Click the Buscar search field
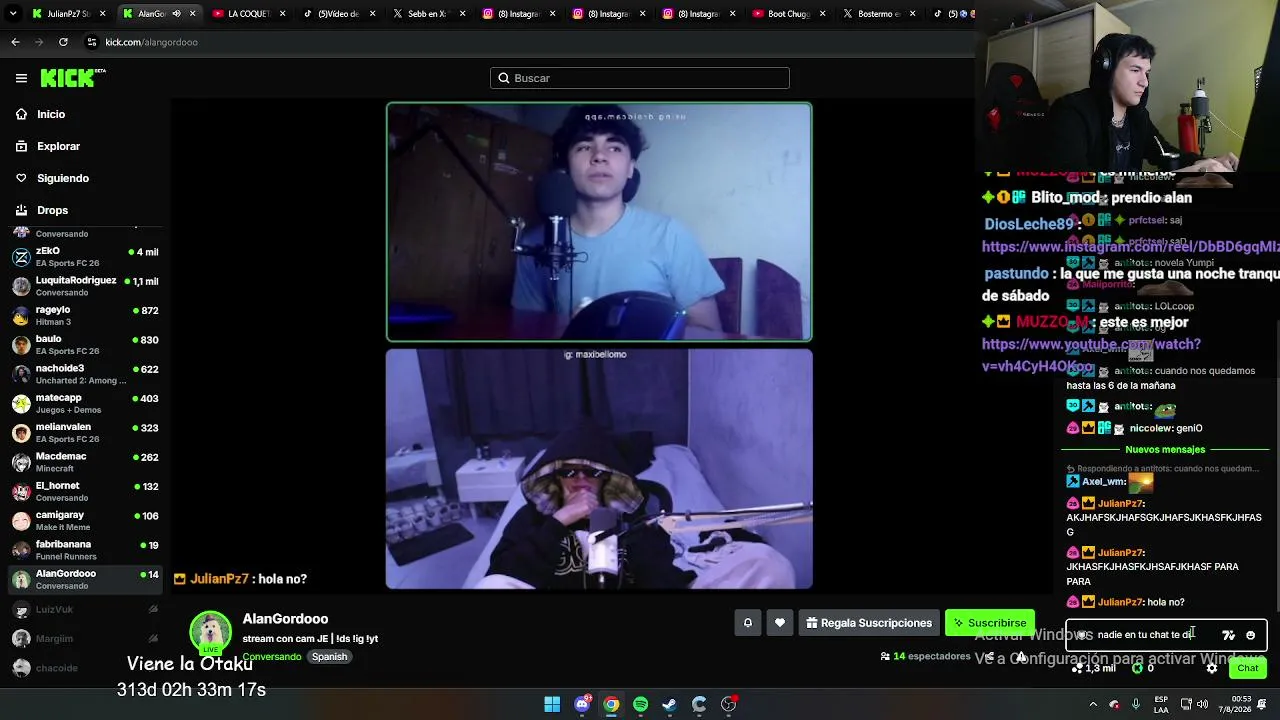 pos(640,78)
